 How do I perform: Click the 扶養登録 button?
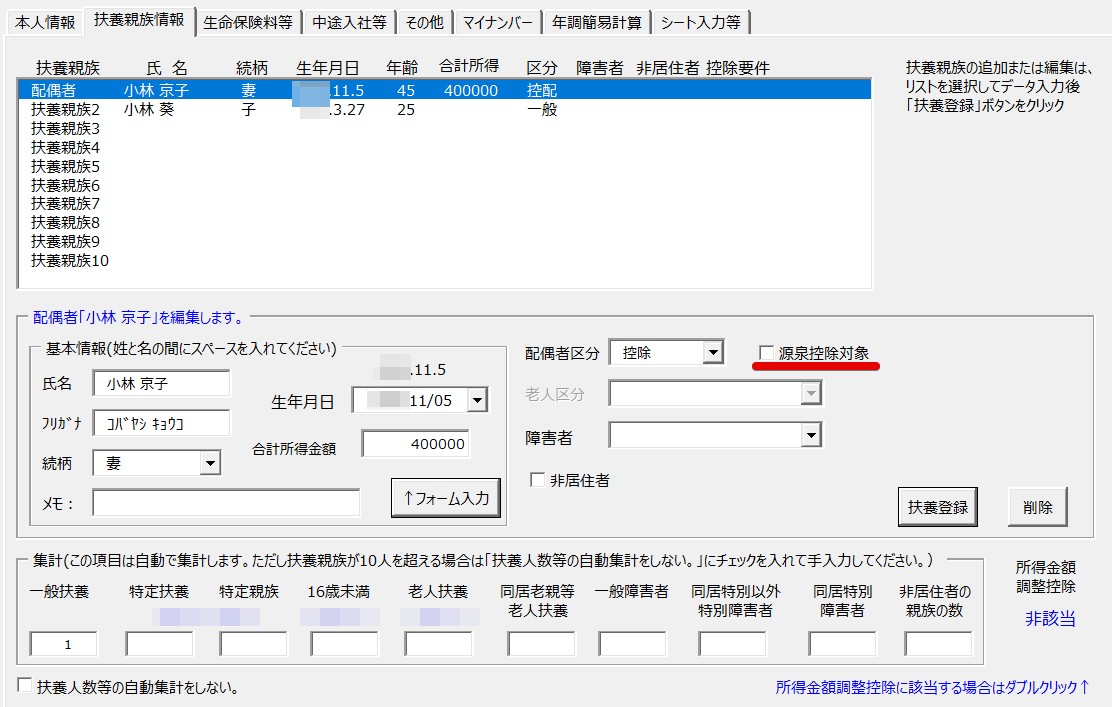pyautogui.click(x=937, y=507)
